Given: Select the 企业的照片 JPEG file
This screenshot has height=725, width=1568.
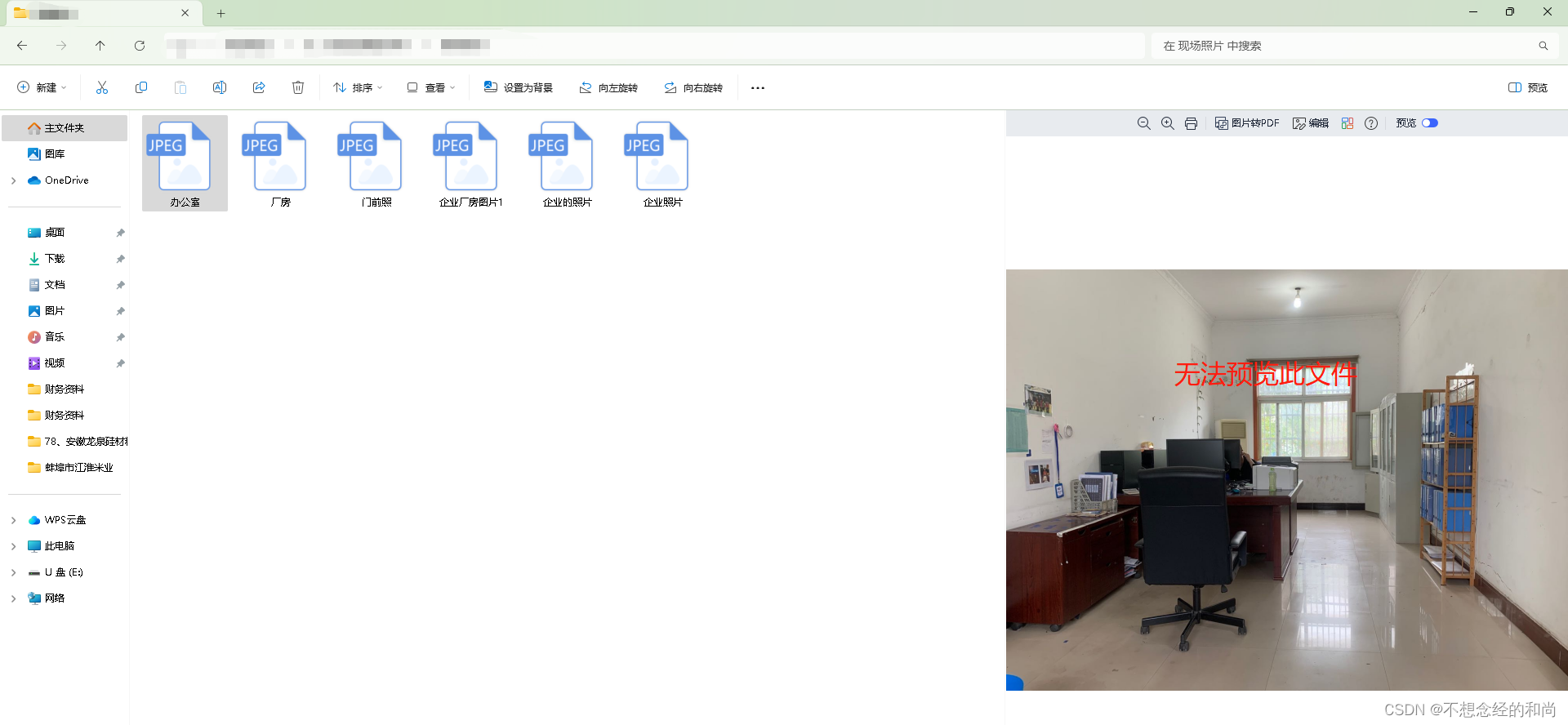Looking at the screenshot, I should coord(567,163).
